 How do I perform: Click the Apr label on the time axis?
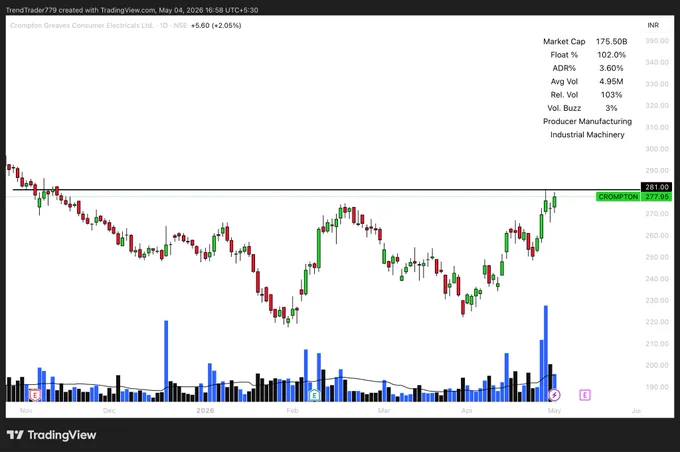(x=467, y=410)
